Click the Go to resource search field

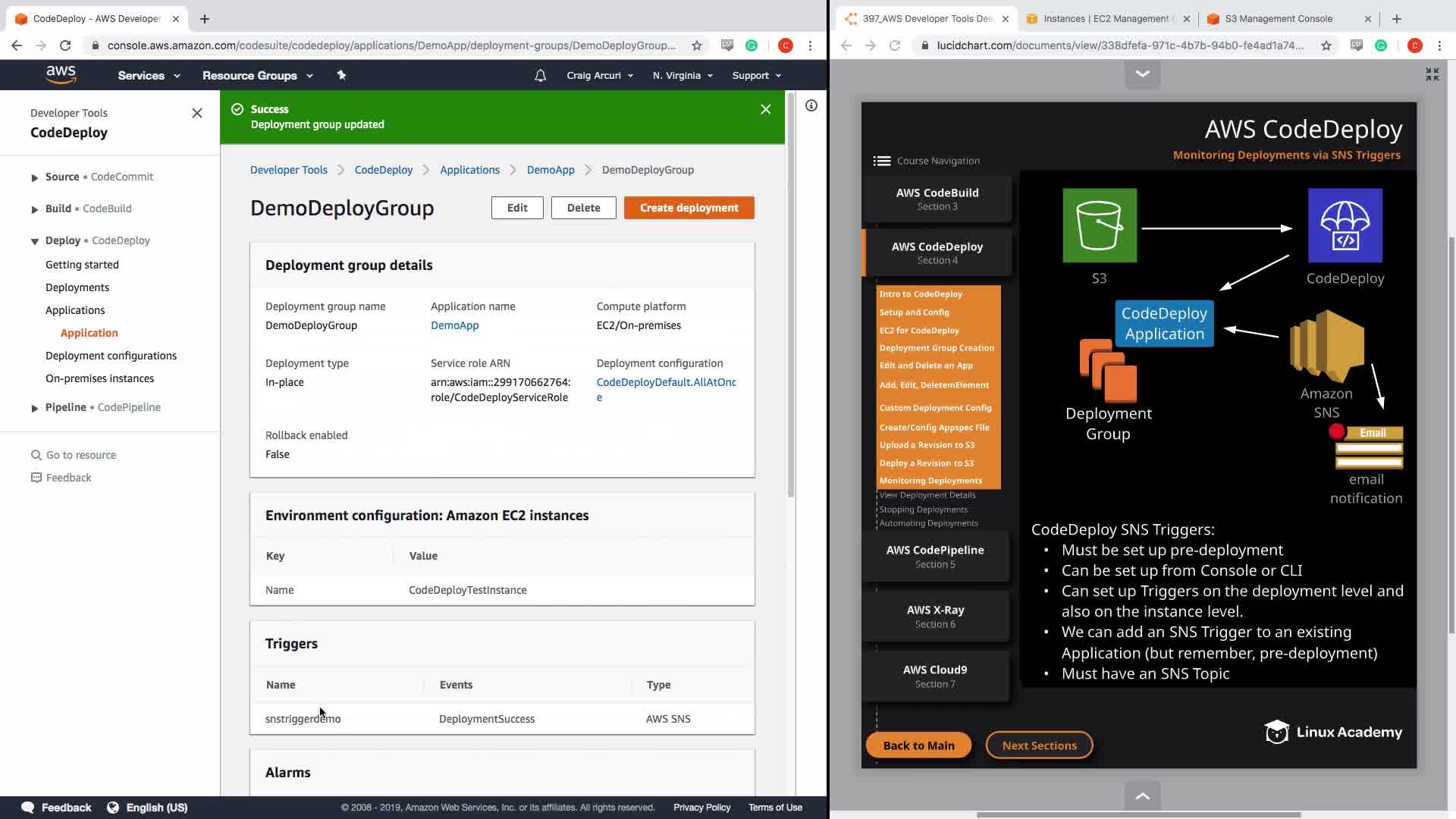click(81, 455)
